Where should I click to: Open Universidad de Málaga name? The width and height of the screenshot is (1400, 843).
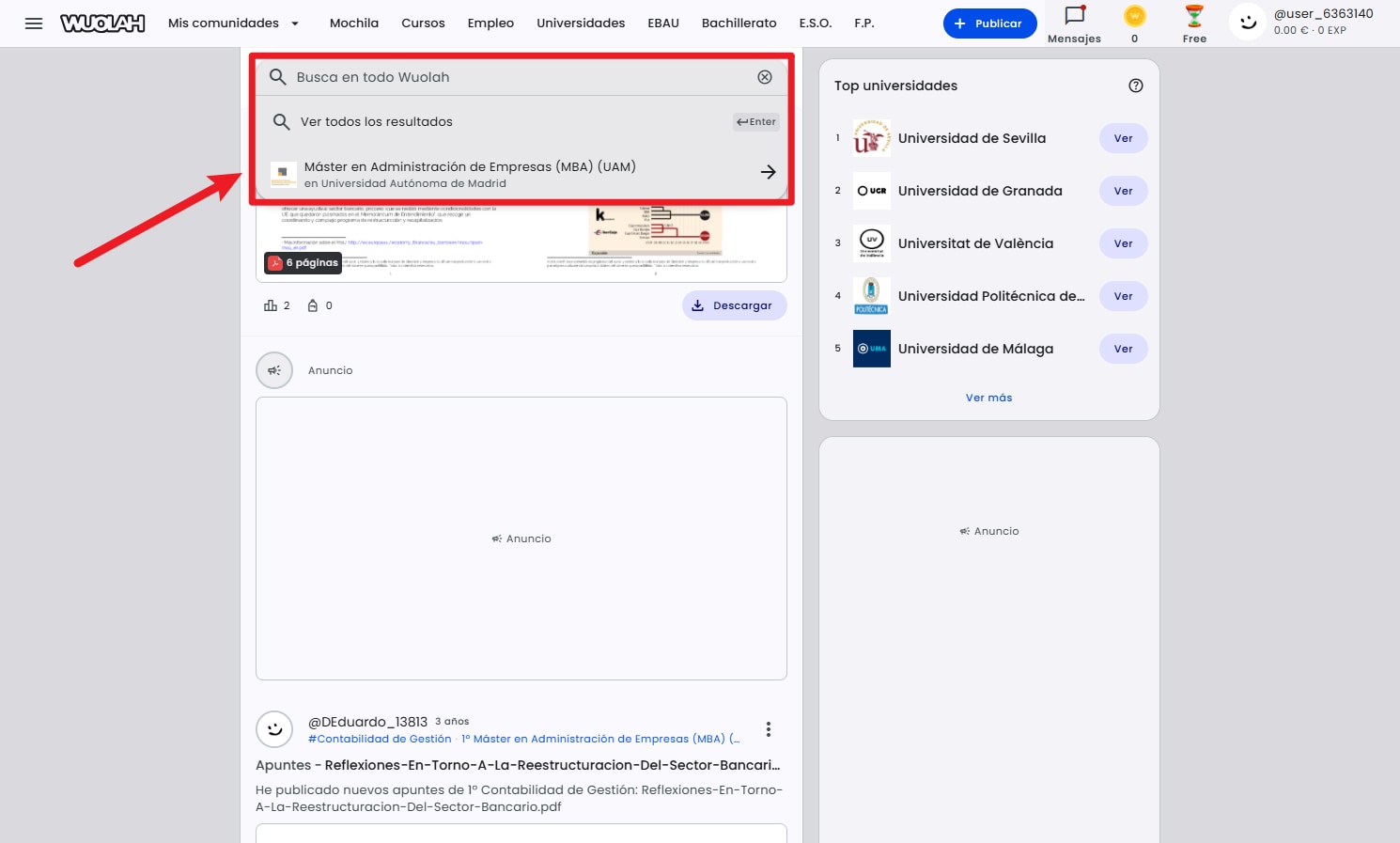click(x=975, y=349)
